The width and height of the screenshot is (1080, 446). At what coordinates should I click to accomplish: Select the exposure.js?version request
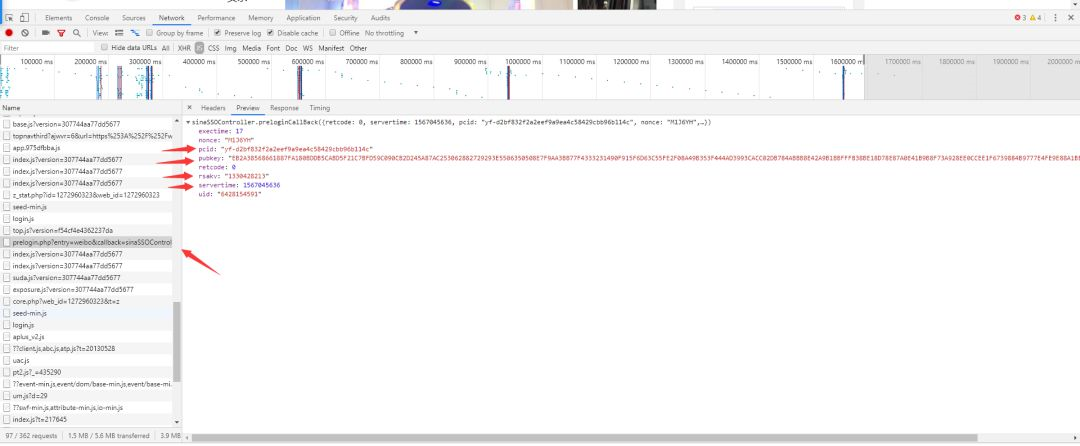click(87, 289)
